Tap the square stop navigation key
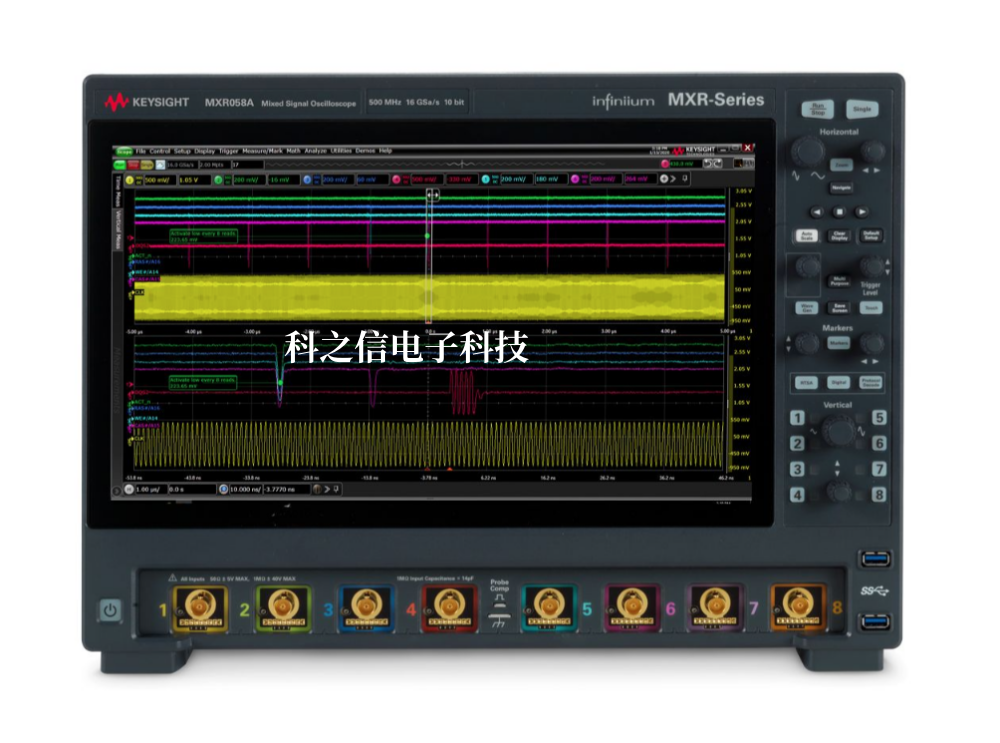1000x743 pixels. pos(839,212)
